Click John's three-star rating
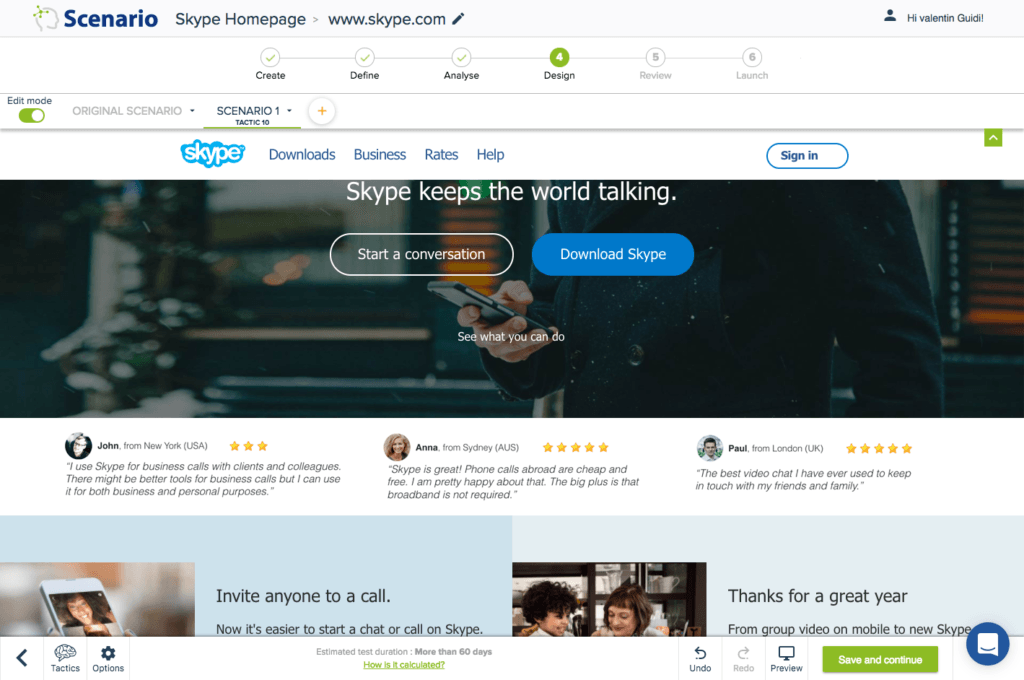 coord(248,446)
